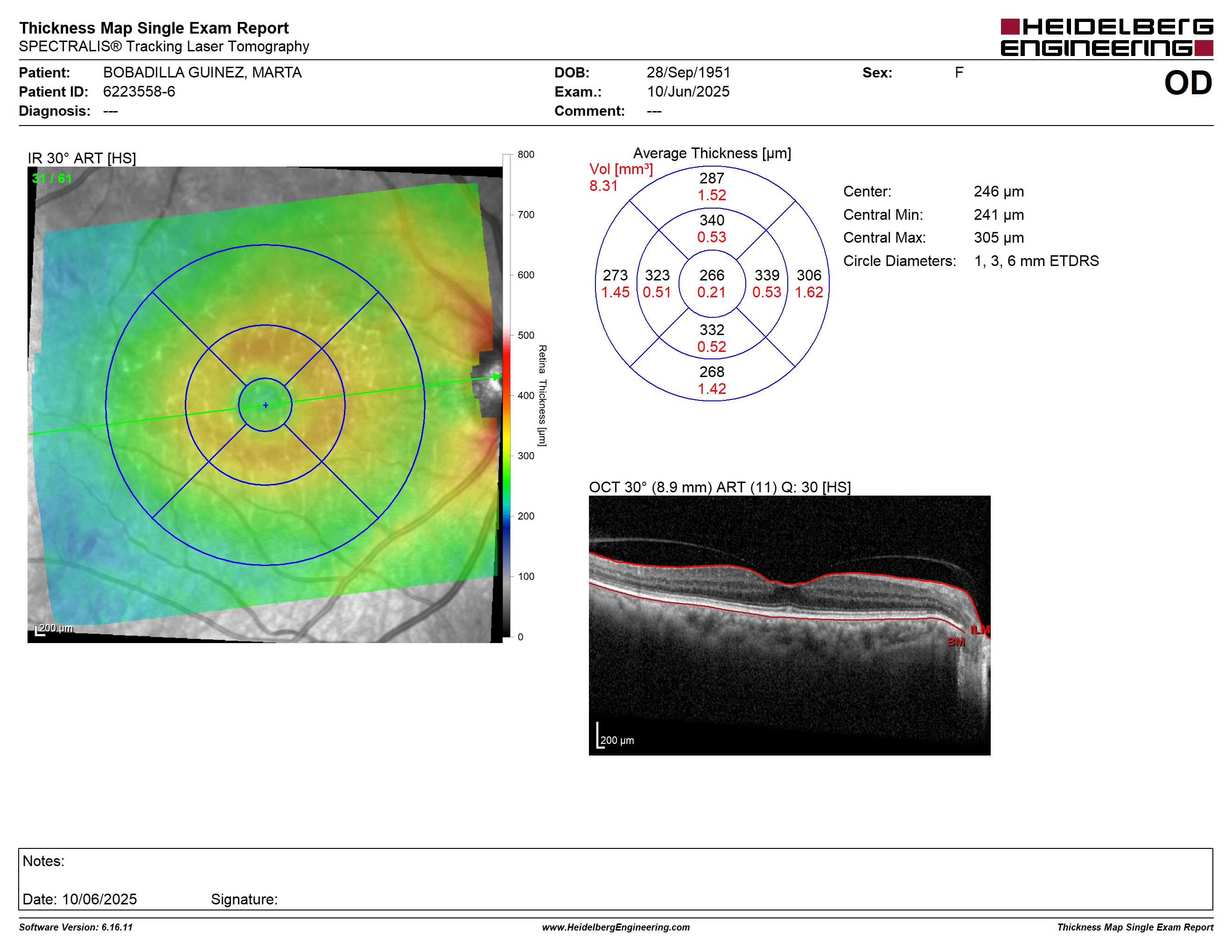Click Software Version: 6.16.11 footer text
1232x952 pixels.
(x=76, y=927)
